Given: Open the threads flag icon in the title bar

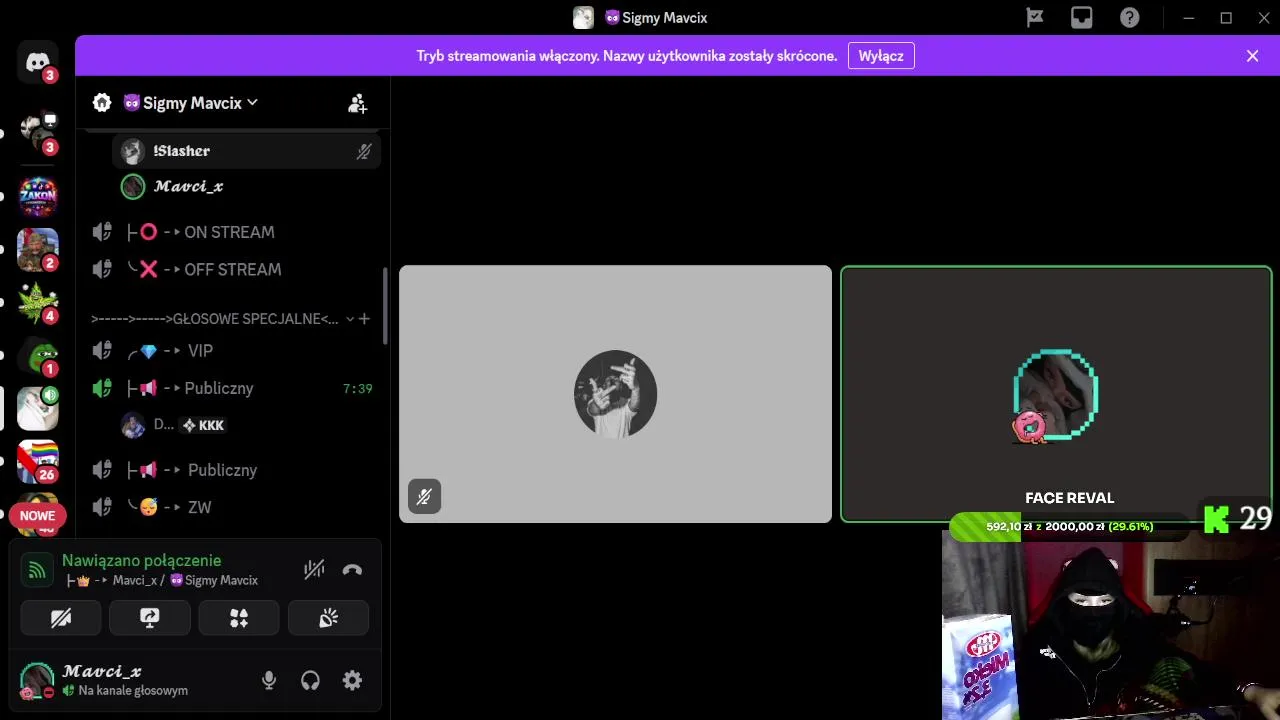Looking at the screenshot, I should click(1035, 18).
